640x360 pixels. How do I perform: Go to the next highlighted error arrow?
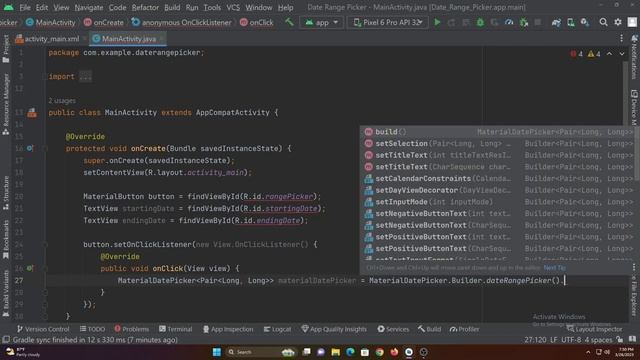622,53
